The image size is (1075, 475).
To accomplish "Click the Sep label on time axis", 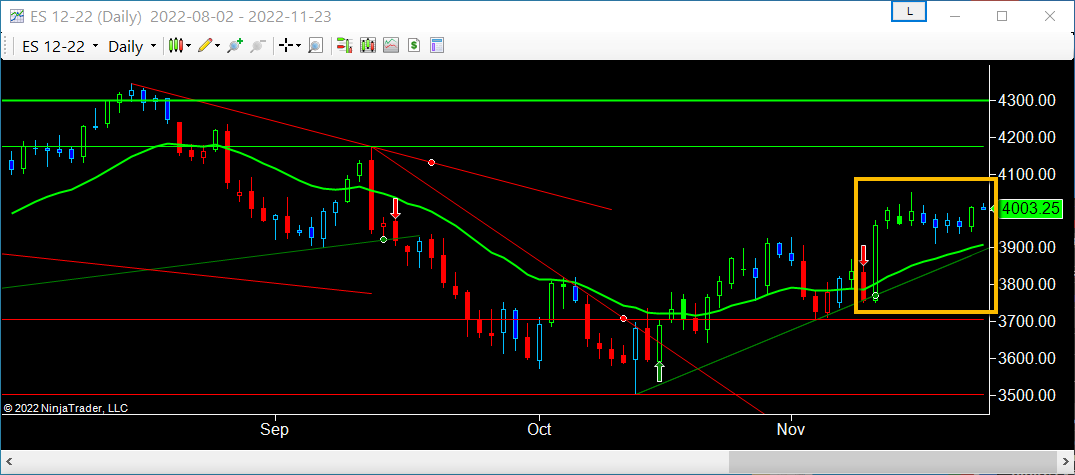I will (274, 430).
